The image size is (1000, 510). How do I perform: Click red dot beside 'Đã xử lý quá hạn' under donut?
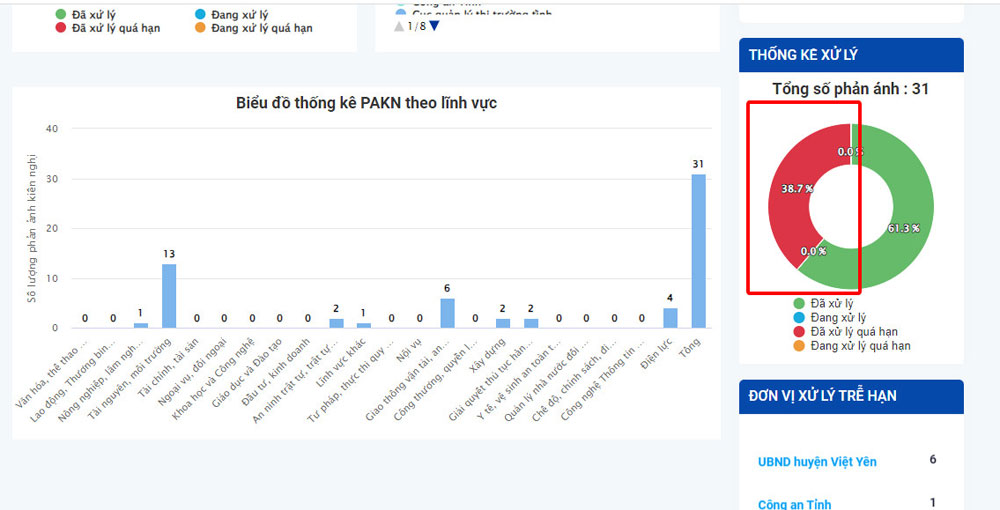point(799,332)
